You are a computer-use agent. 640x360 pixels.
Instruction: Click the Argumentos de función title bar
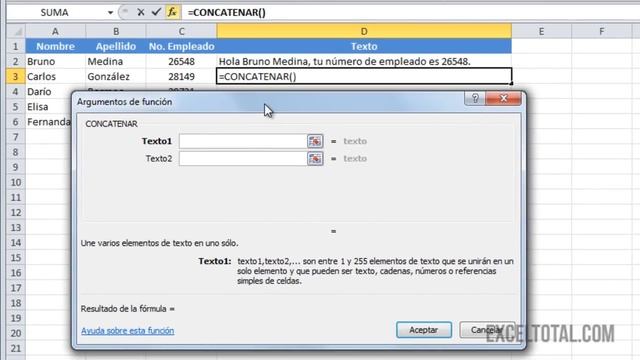[269, 102]
